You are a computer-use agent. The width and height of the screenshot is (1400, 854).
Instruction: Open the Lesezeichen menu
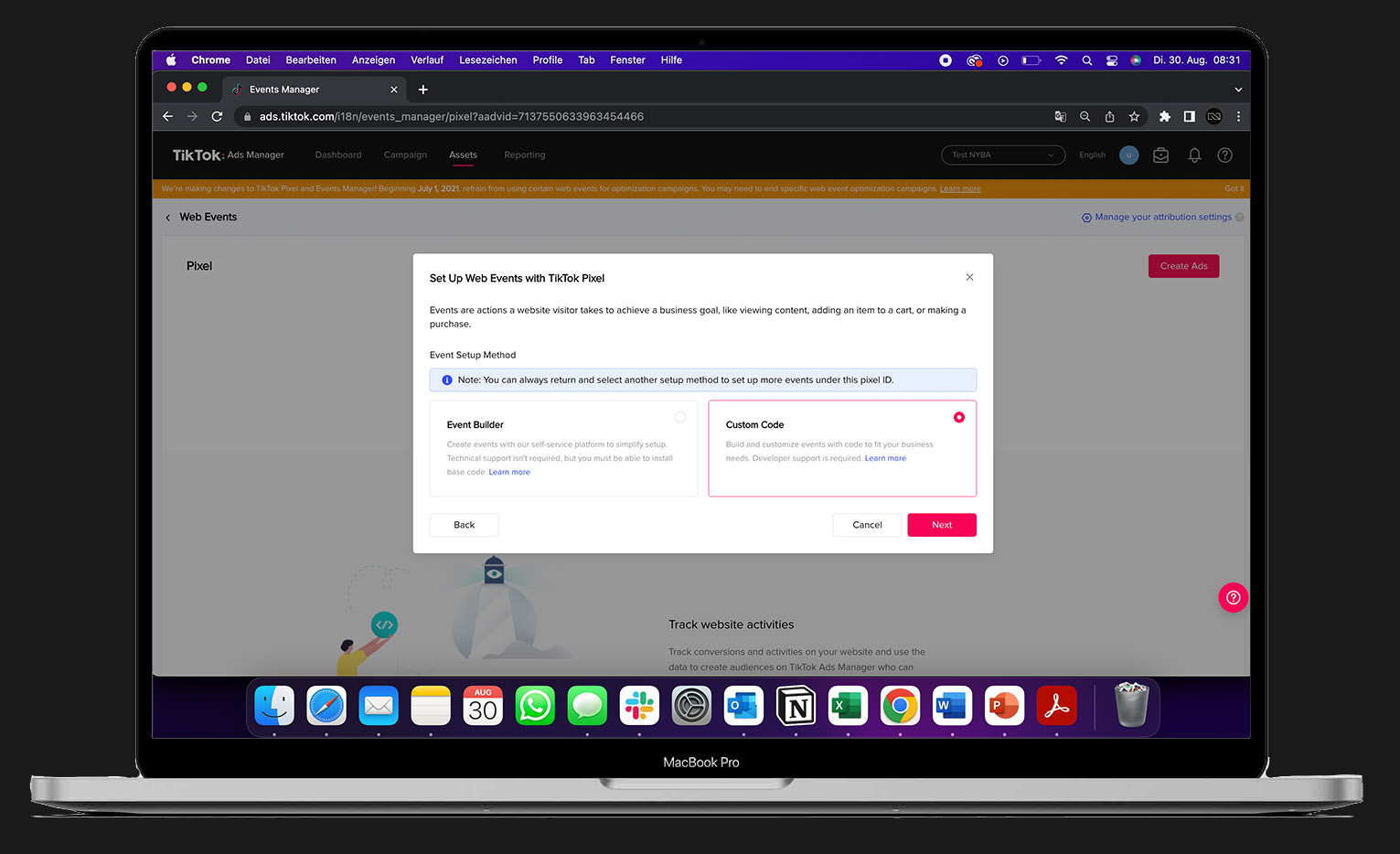487,60
